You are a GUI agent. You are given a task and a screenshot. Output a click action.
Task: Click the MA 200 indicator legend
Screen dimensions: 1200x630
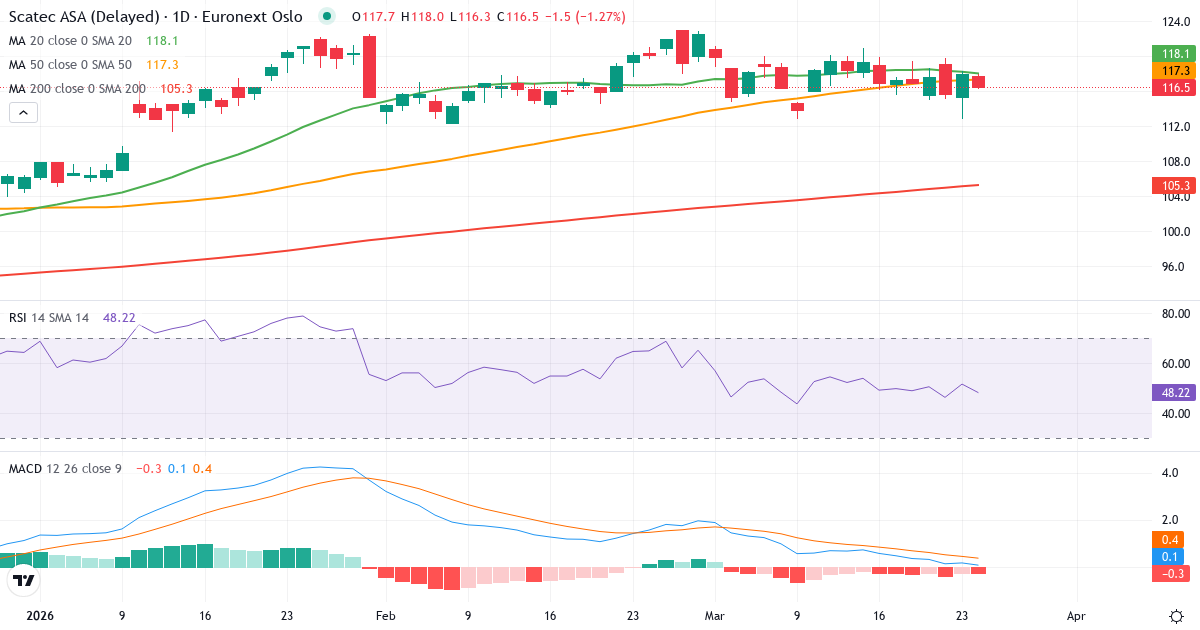click(x=77, y=89)
